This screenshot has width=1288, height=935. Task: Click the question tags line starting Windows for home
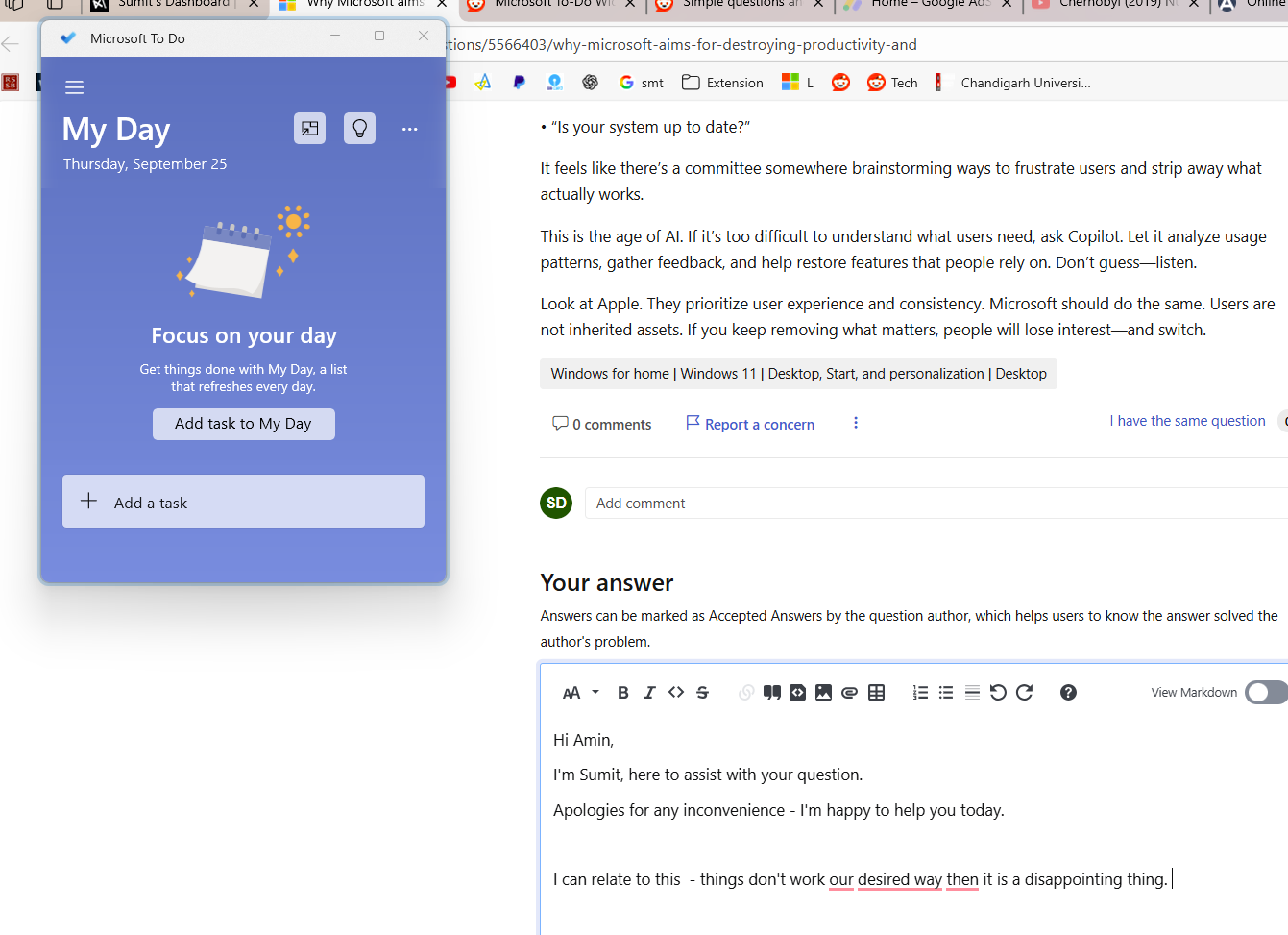pyautogui.click(x=799, y=374)
